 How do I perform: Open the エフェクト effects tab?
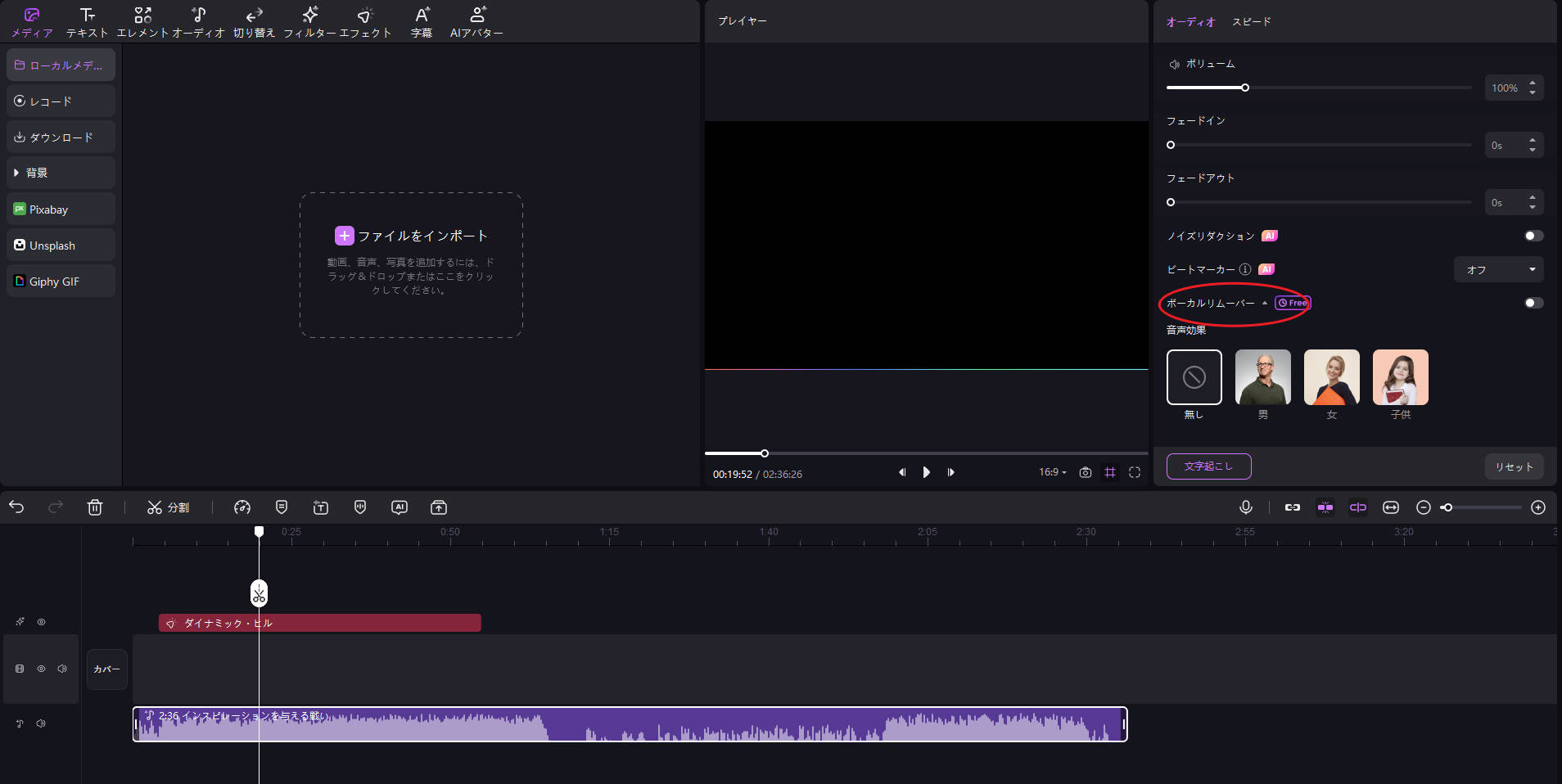(365, 22)
